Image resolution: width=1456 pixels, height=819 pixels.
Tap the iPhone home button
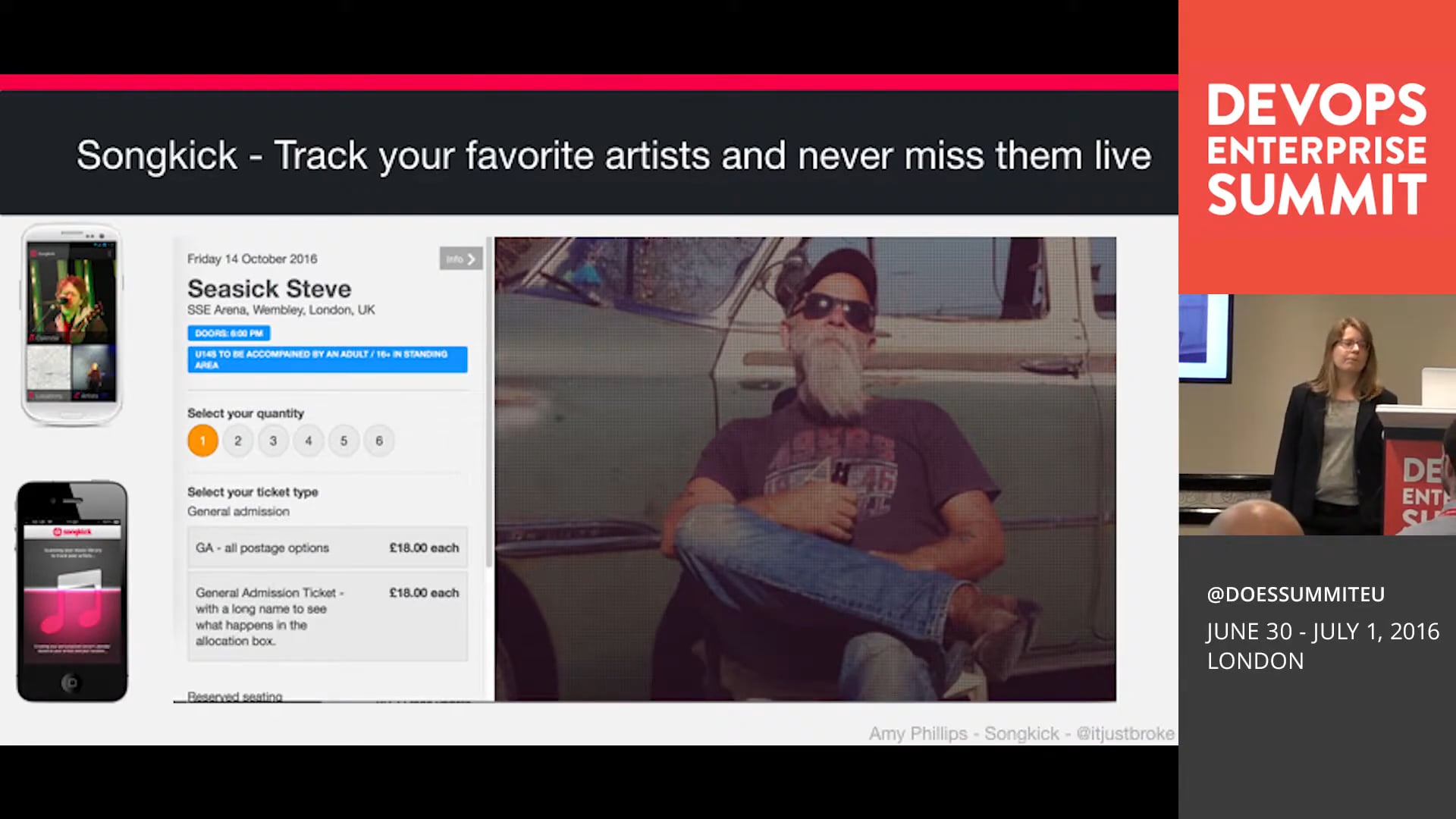(x=72, y=682)
